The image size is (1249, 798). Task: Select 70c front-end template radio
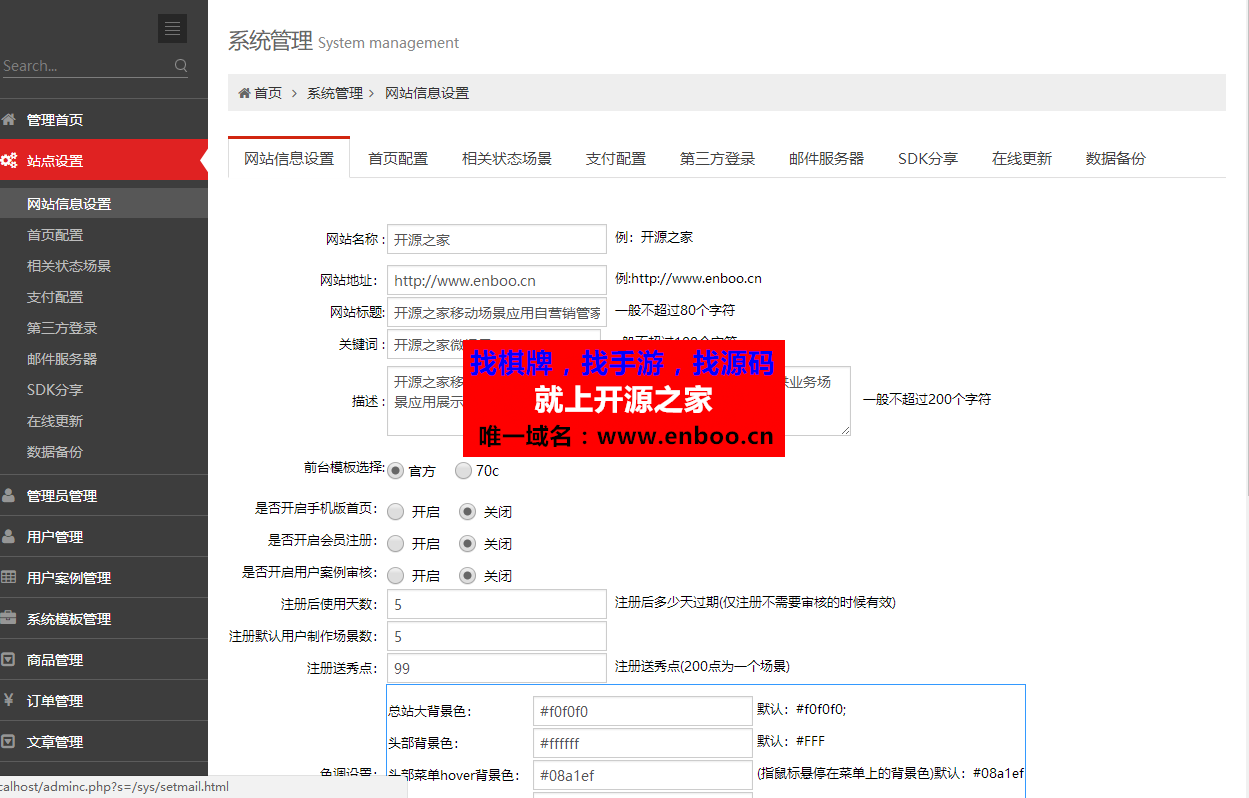click(x=463, y=470)
